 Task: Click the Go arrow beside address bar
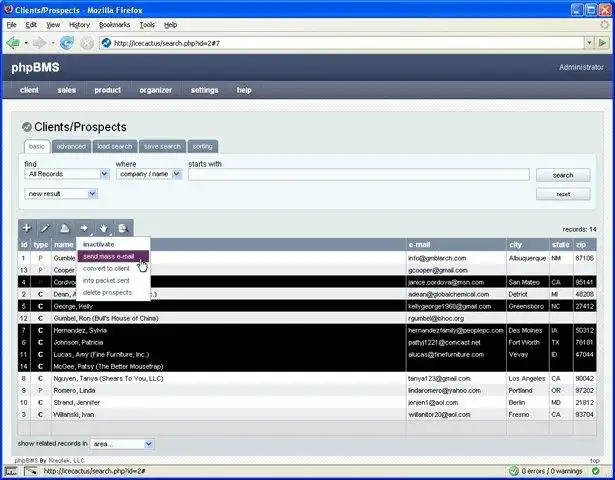(602, 43)
